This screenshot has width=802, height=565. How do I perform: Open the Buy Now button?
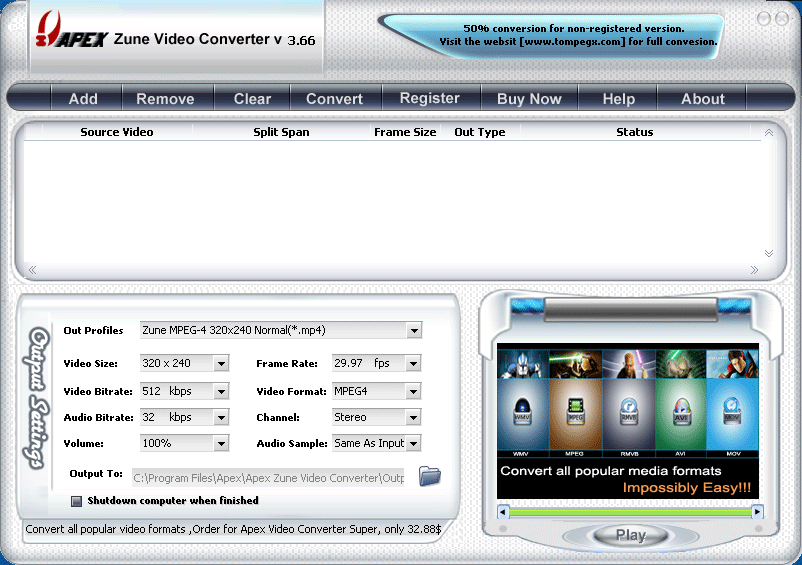pyautogui.click(x=529, y=98)
